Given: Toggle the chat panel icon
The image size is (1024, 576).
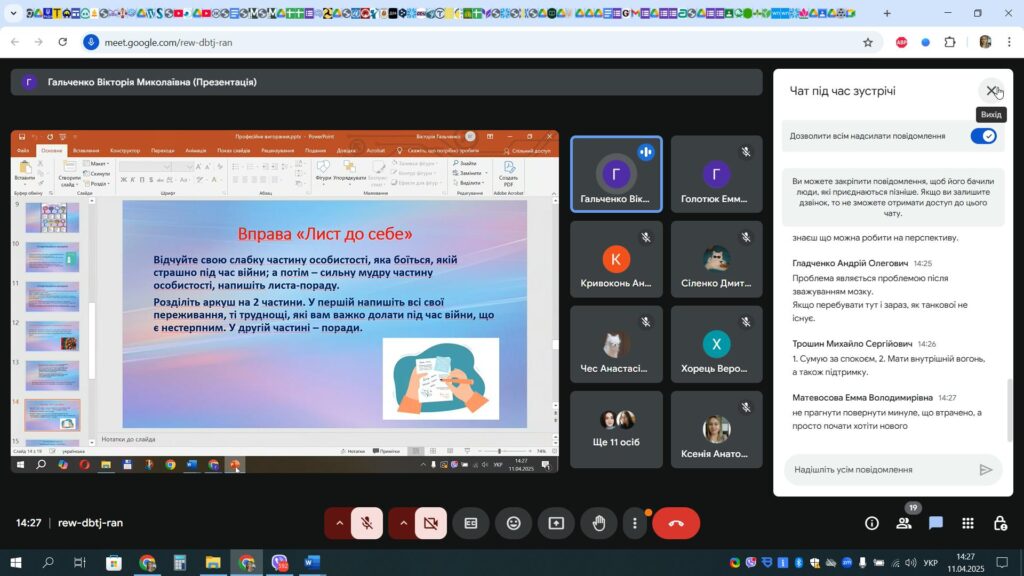Looking at the screenshot, I should click(x=936, y=523).
